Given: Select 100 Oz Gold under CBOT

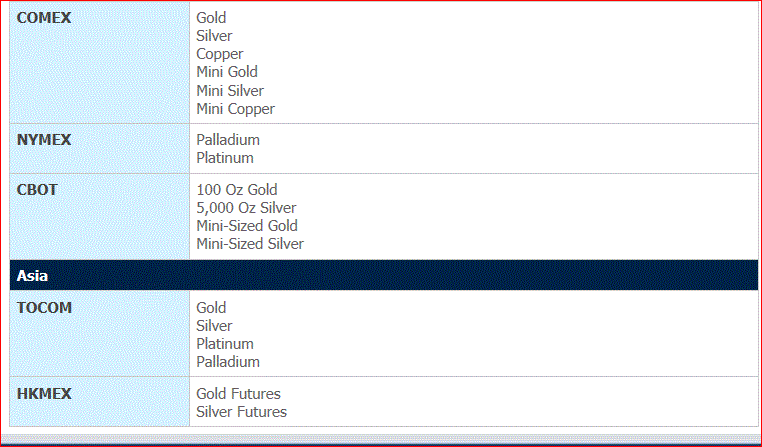Looking at the screenshot, I should 237,189.
